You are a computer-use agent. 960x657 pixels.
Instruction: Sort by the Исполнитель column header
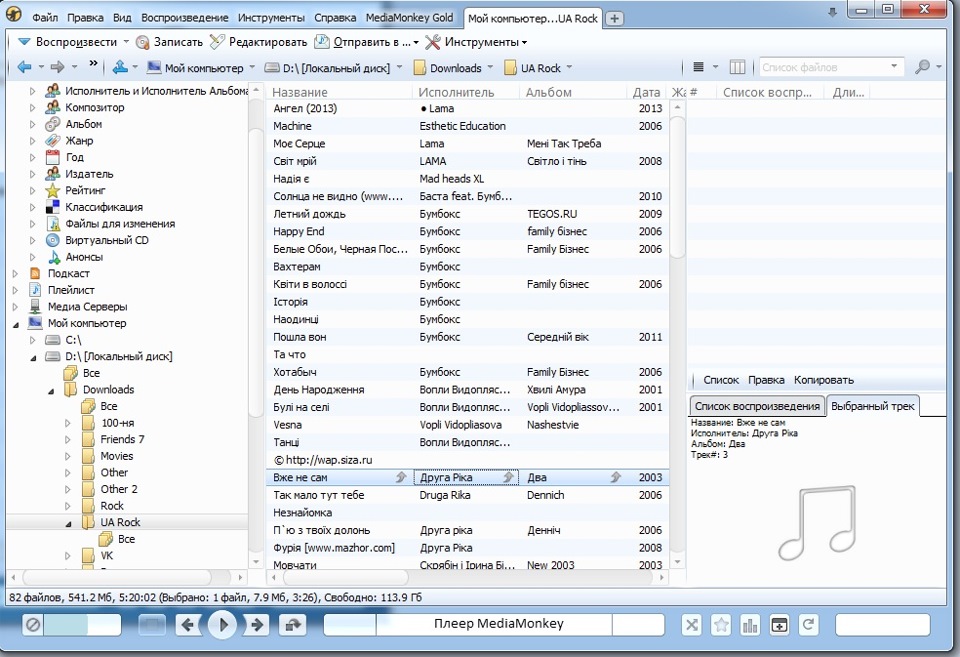[x=456, y=92]
